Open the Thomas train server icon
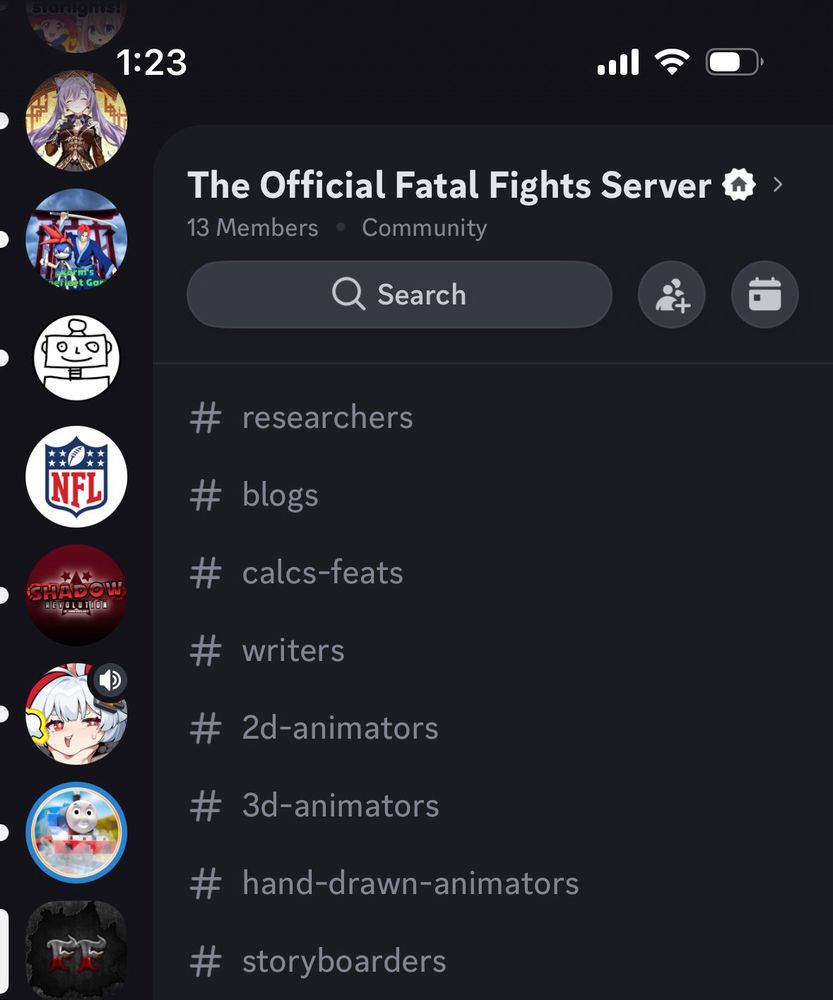Image resolution: width=833 pixels, height=1000 pixels. (76, 832)
